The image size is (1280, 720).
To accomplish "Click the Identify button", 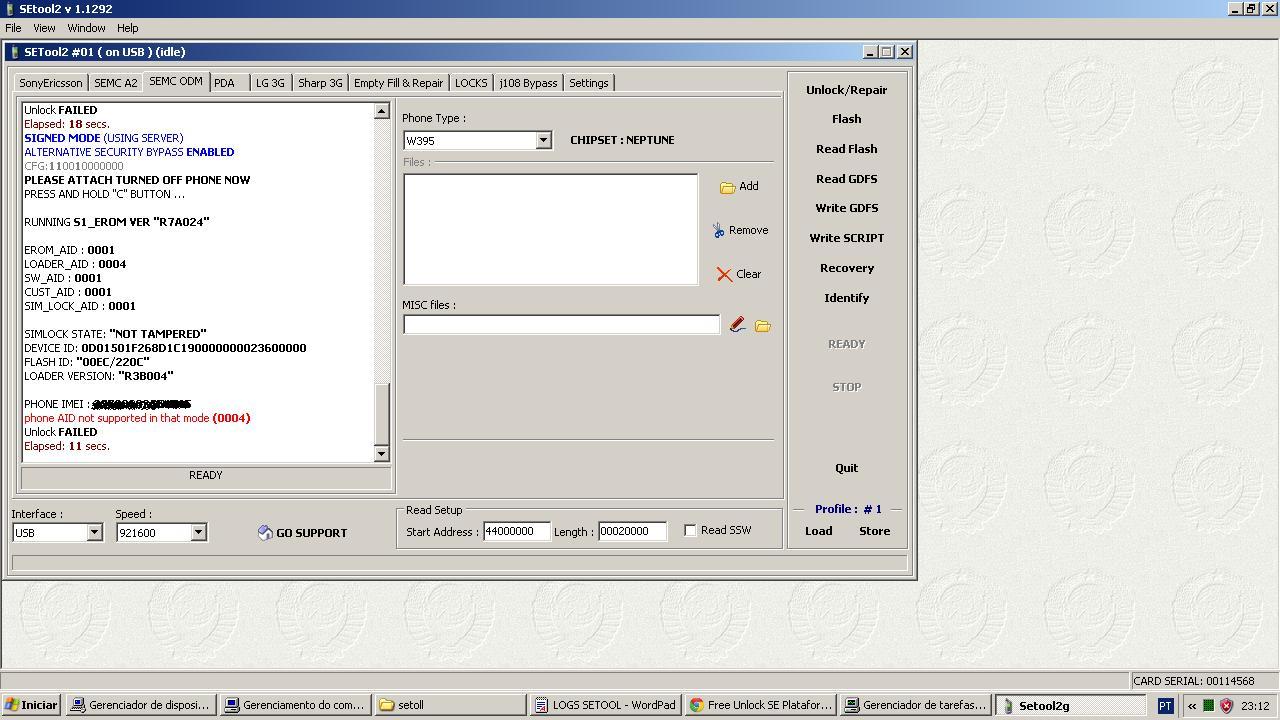I will tap(847, 298).
